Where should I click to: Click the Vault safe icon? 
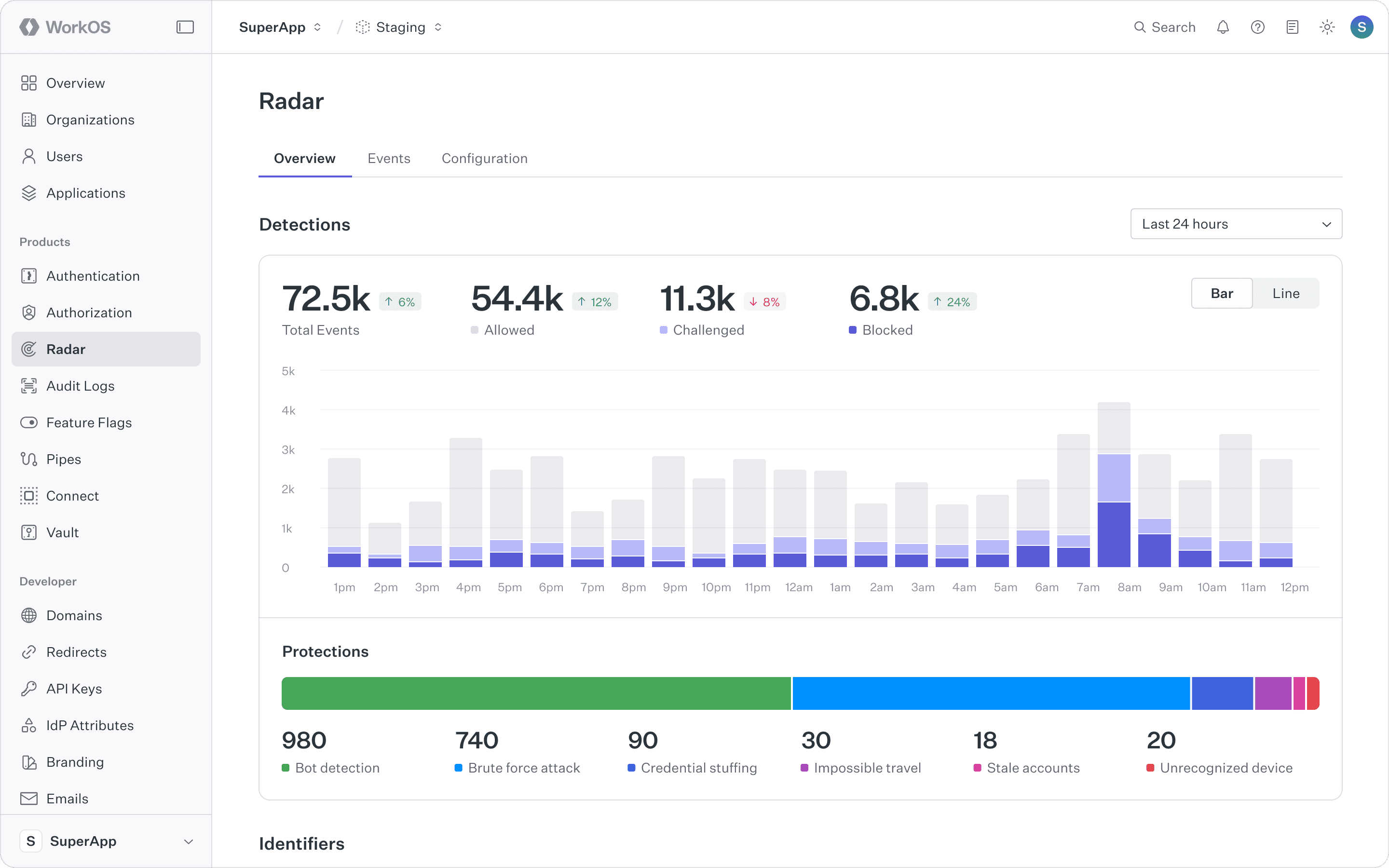point(29,533)
